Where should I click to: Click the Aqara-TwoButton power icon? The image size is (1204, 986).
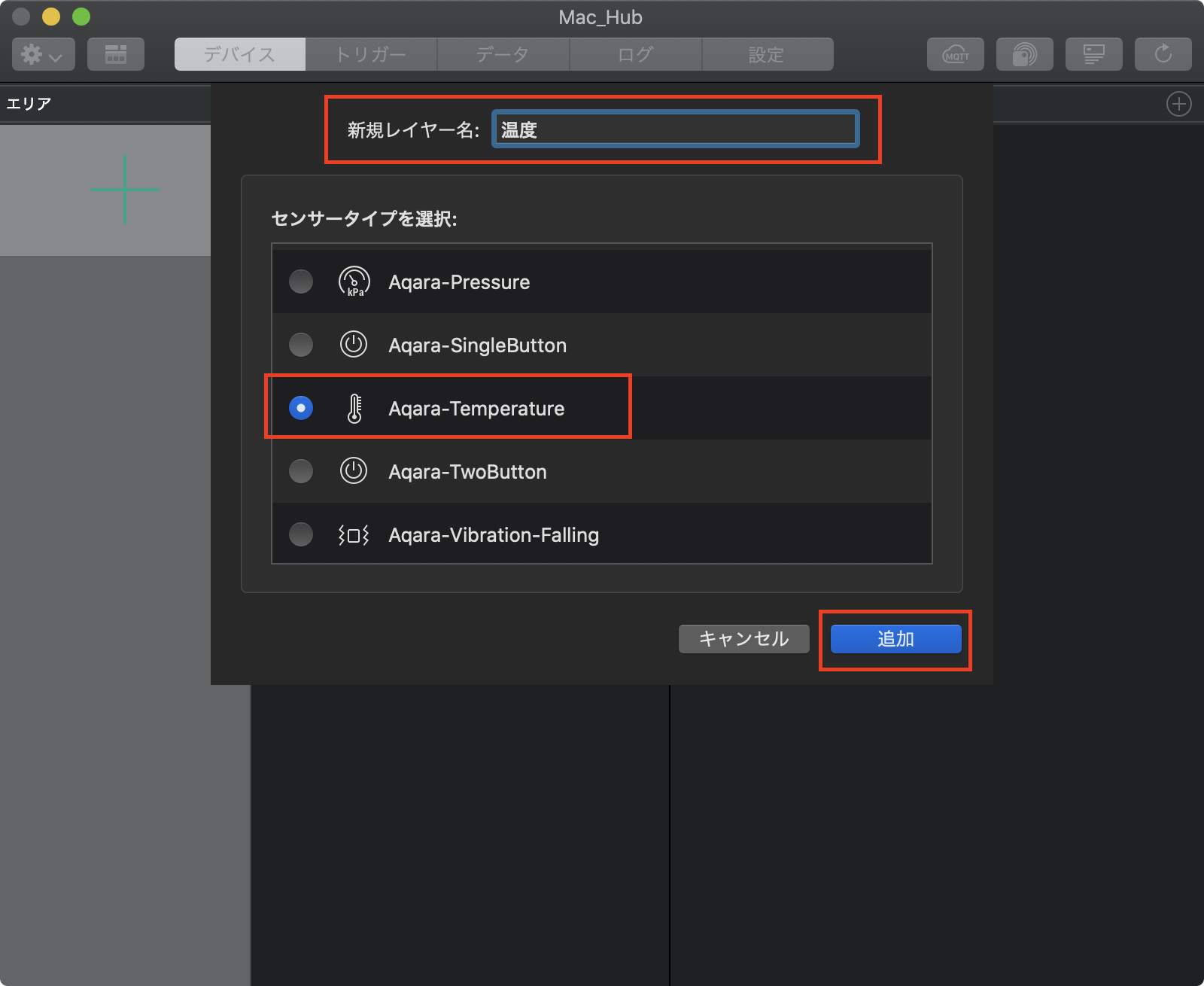[x=354, y=471]
